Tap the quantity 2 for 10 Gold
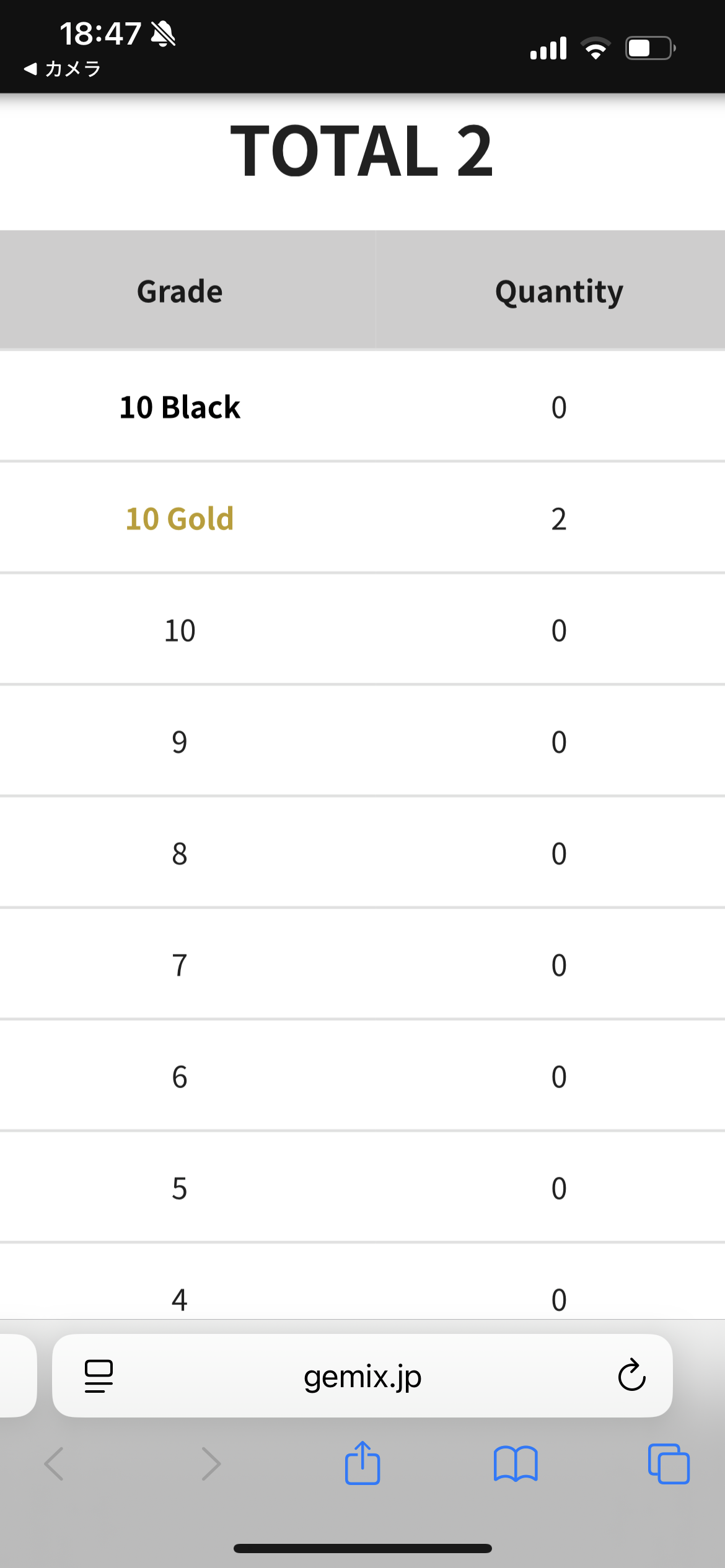This screenshot has height=1568, width=725. point(559,519)
